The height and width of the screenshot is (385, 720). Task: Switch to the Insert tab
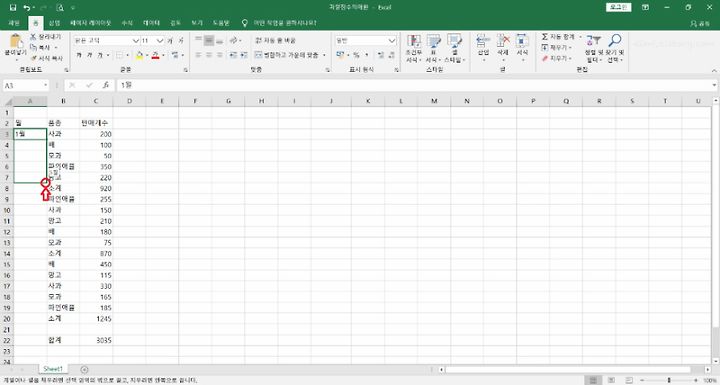point(55,23)
